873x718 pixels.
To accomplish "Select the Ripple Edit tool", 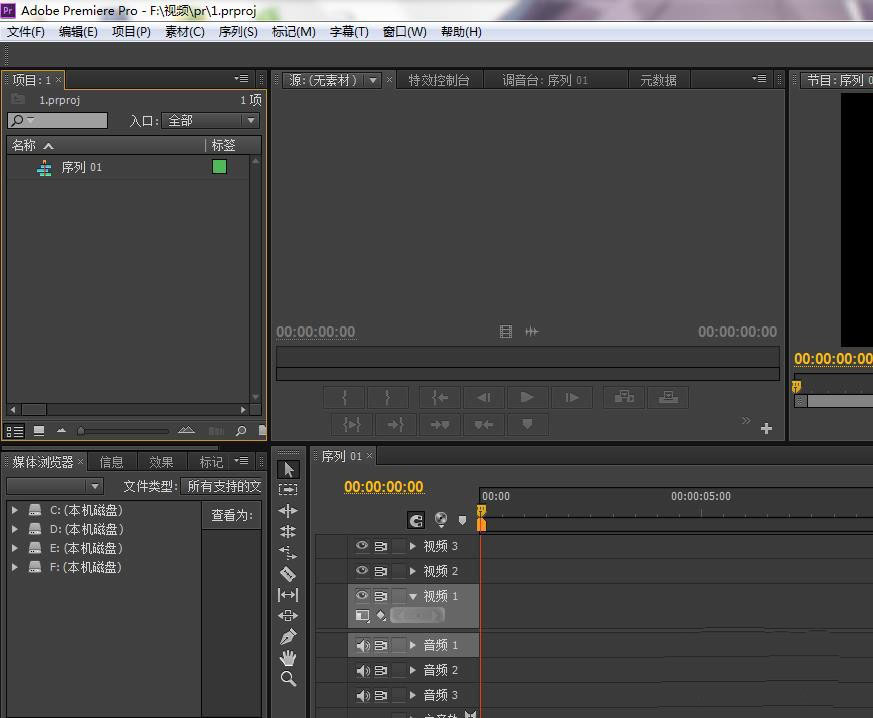I will tap(288, 511).
